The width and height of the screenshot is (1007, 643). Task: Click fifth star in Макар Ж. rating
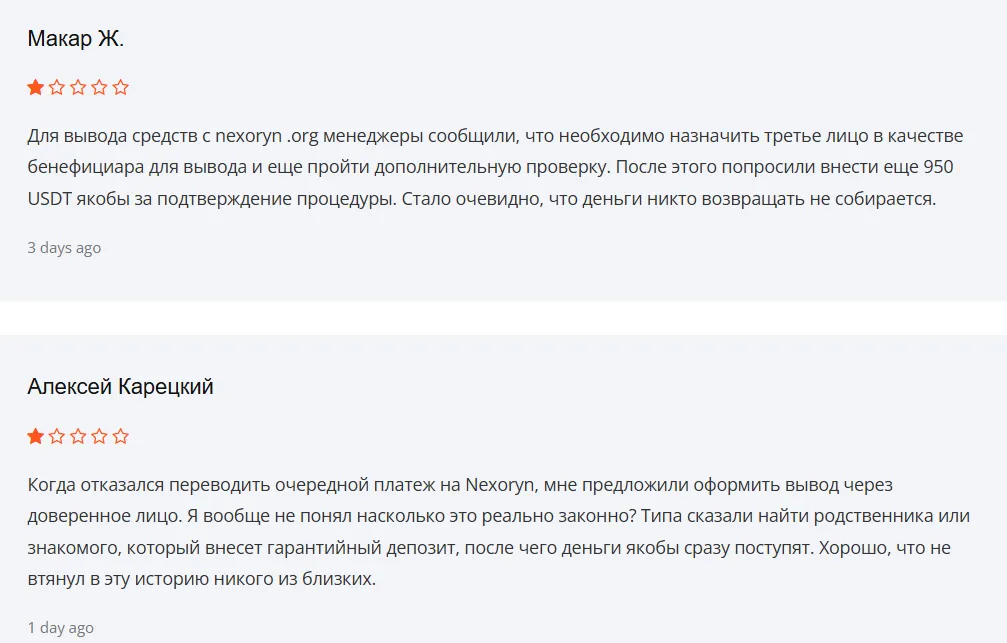point(120,87)
